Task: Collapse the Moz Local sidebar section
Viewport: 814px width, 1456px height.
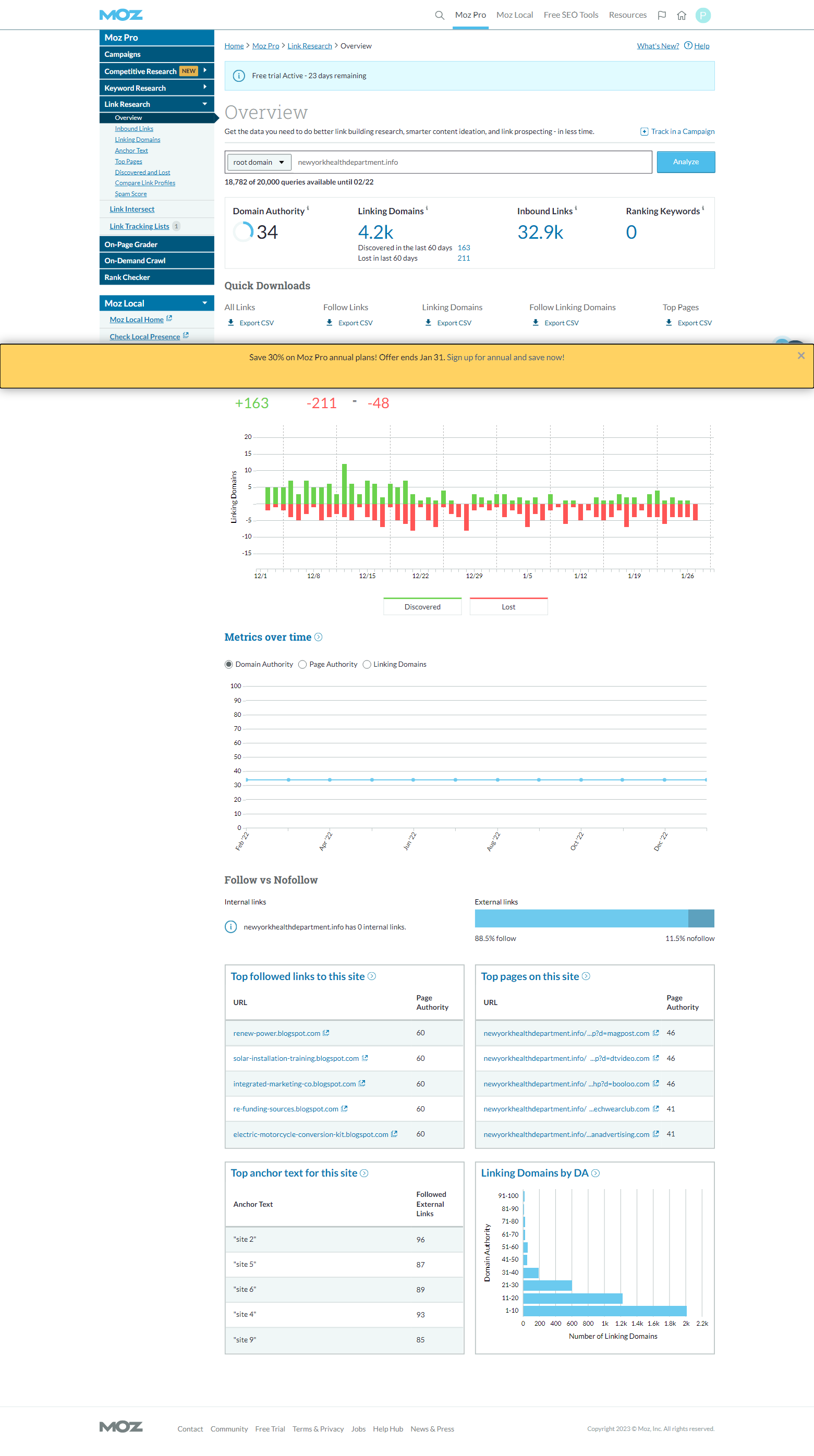Action: click(x=204, y=303)
